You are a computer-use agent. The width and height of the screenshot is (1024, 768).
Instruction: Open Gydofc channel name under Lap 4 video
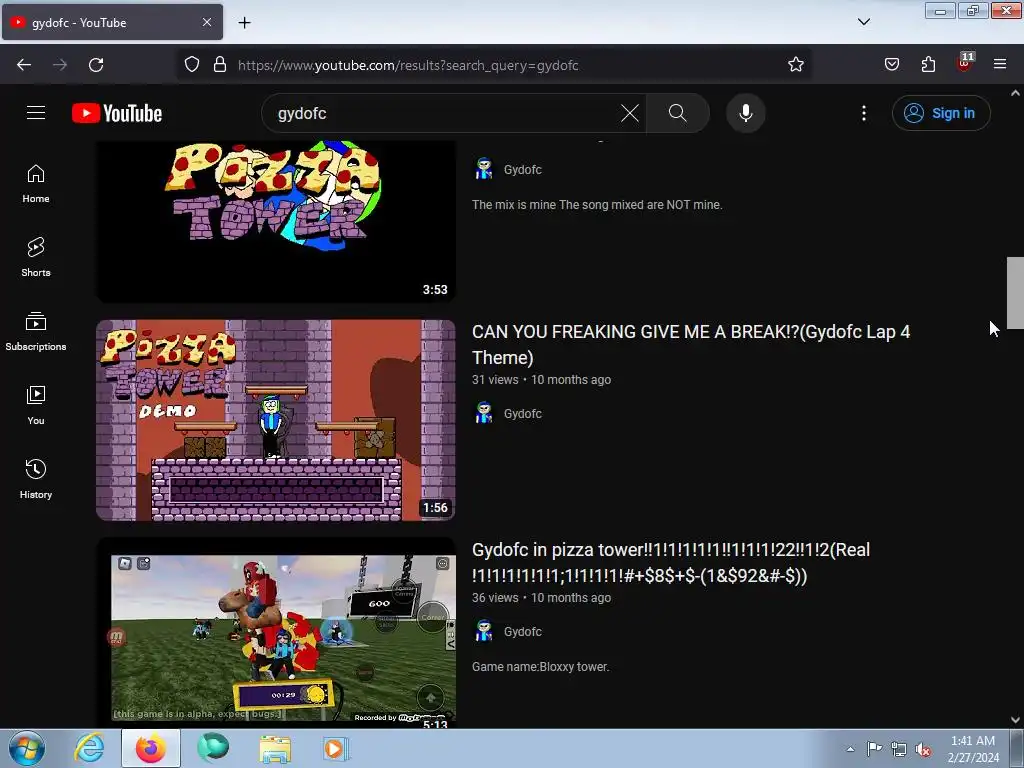pyautogui.click(x=522, y=414)
